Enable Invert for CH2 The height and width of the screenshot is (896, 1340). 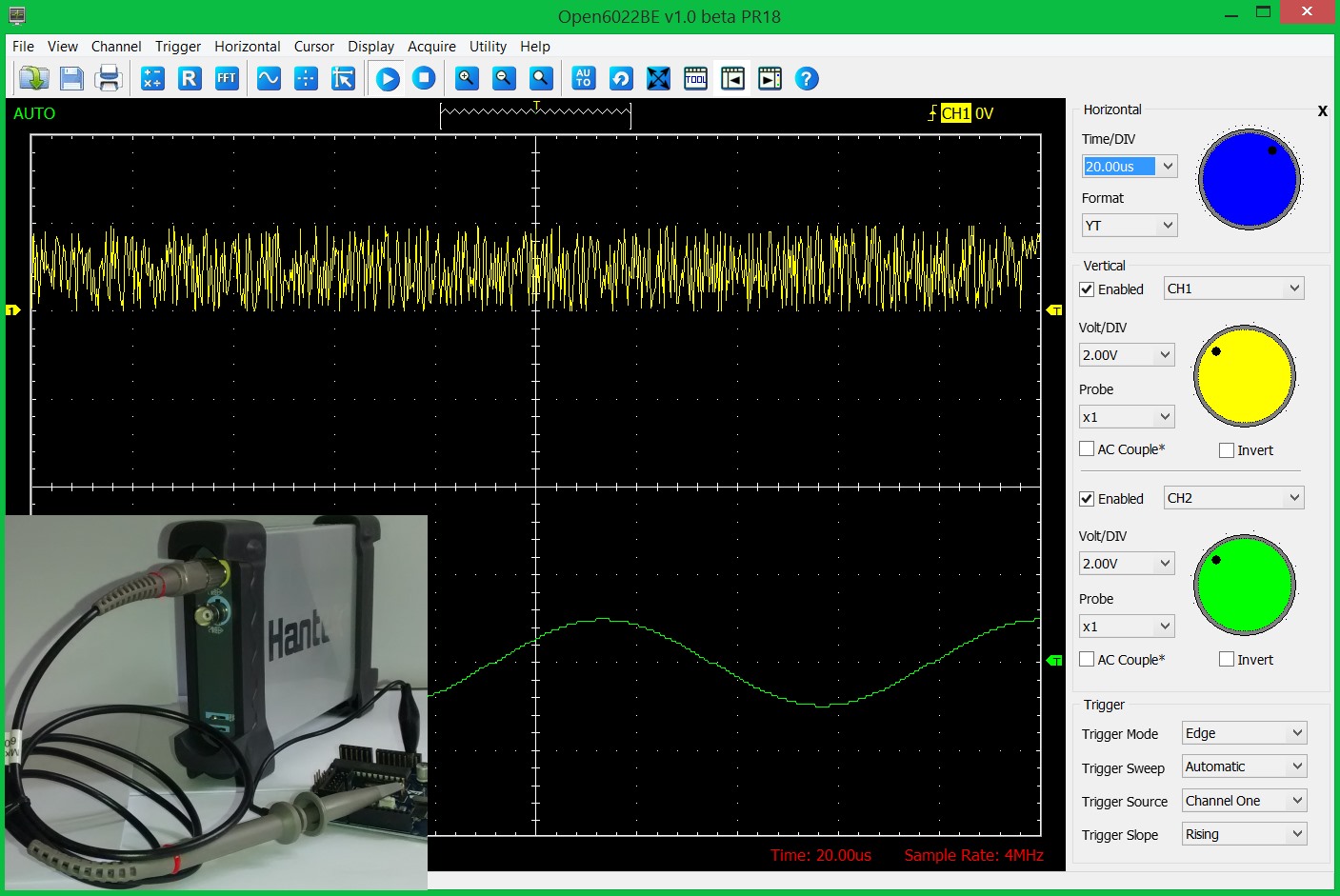[1227, 659]
